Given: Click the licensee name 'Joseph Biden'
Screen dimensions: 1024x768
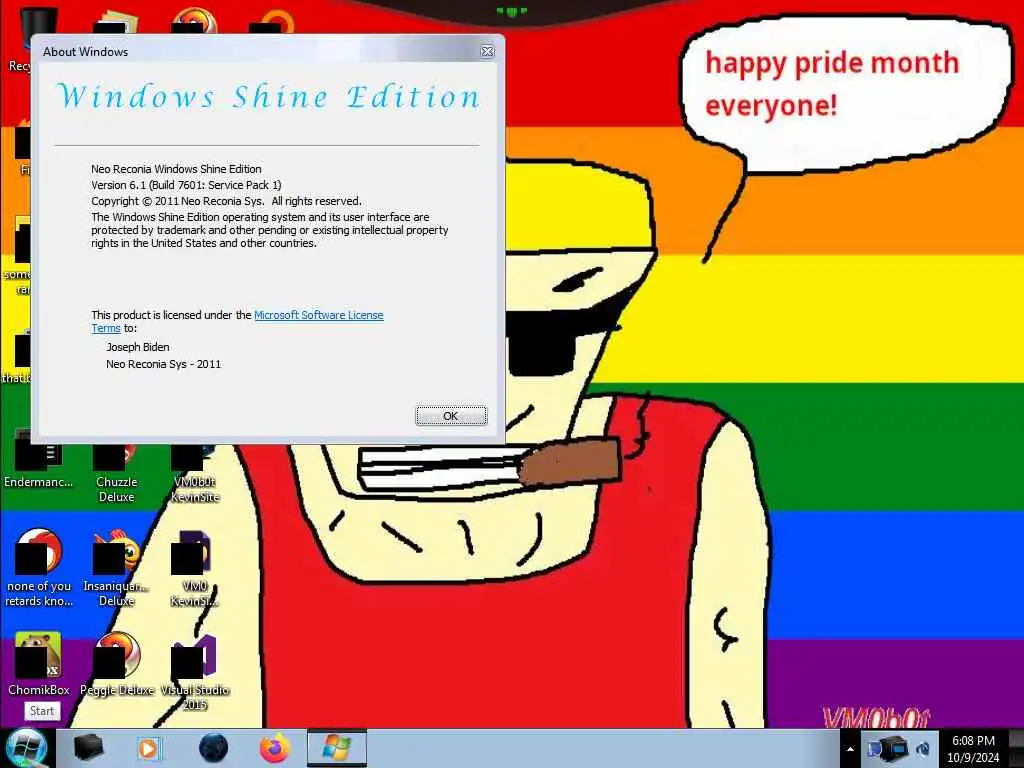Looking at the screenshot, I should click(x=138, y=347).
